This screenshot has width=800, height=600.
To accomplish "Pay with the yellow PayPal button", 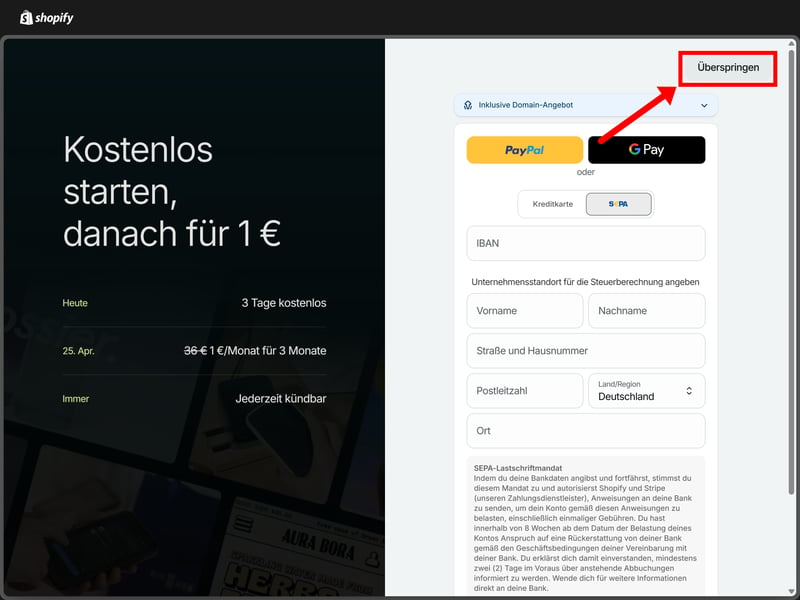I will 524,150.
